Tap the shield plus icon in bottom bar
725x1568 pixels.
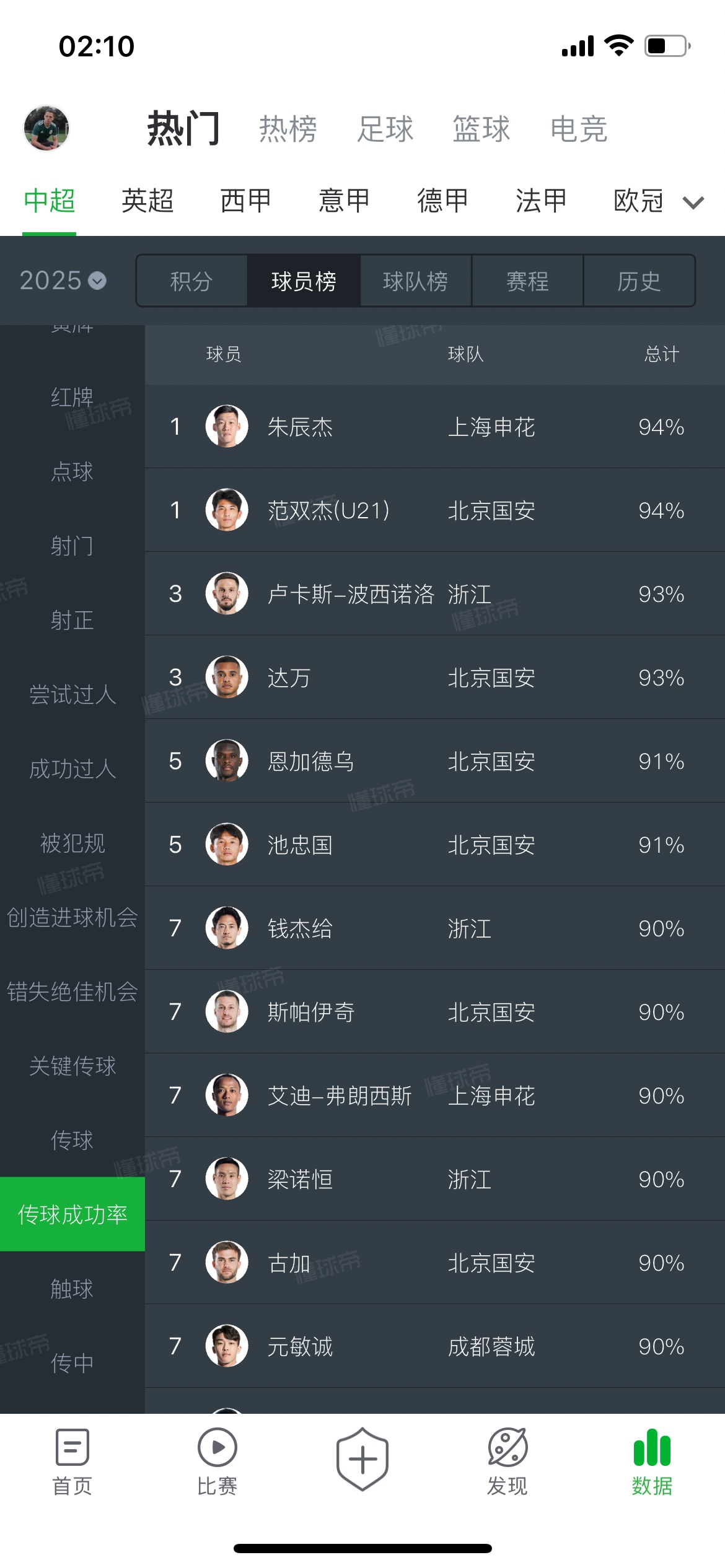point(362,1459)
